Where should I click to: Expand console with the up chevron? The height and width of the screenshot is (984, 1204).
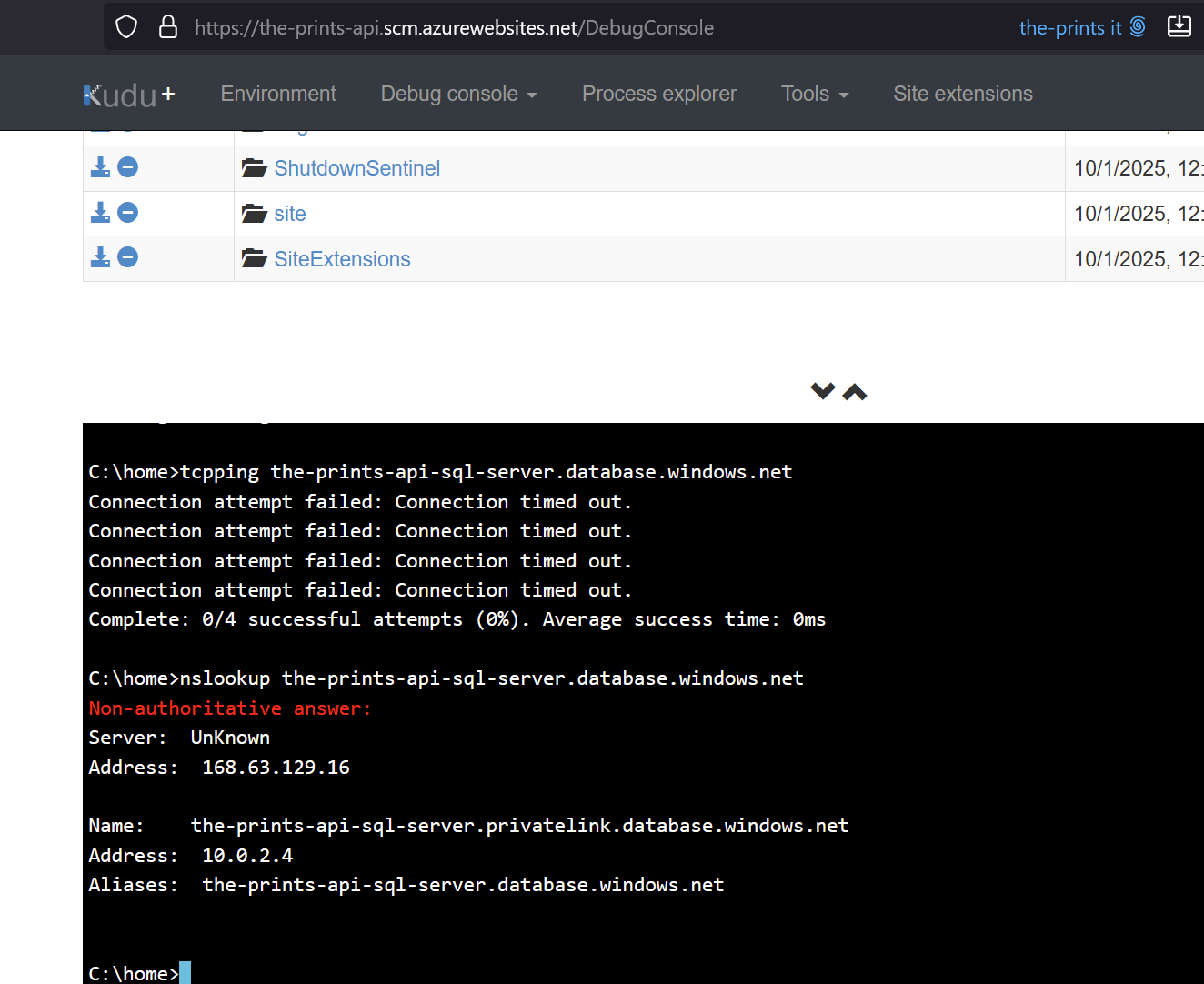(855, 392)
